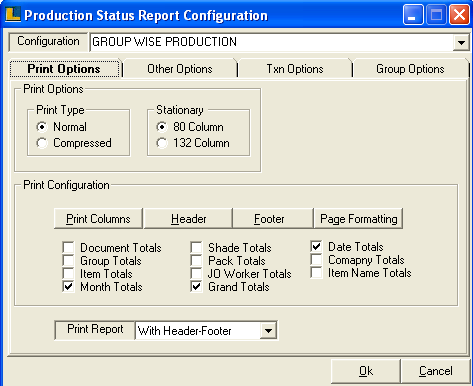Image resolution: width=473 pixels, height=386 pixels.
Task: Close the configuration dialog window
Action: point(460,15)
